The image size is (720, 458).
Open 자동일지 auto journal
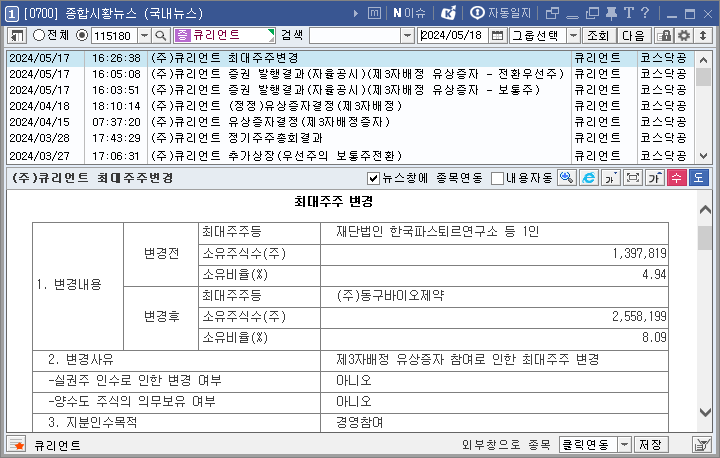(x=500, y=13)
